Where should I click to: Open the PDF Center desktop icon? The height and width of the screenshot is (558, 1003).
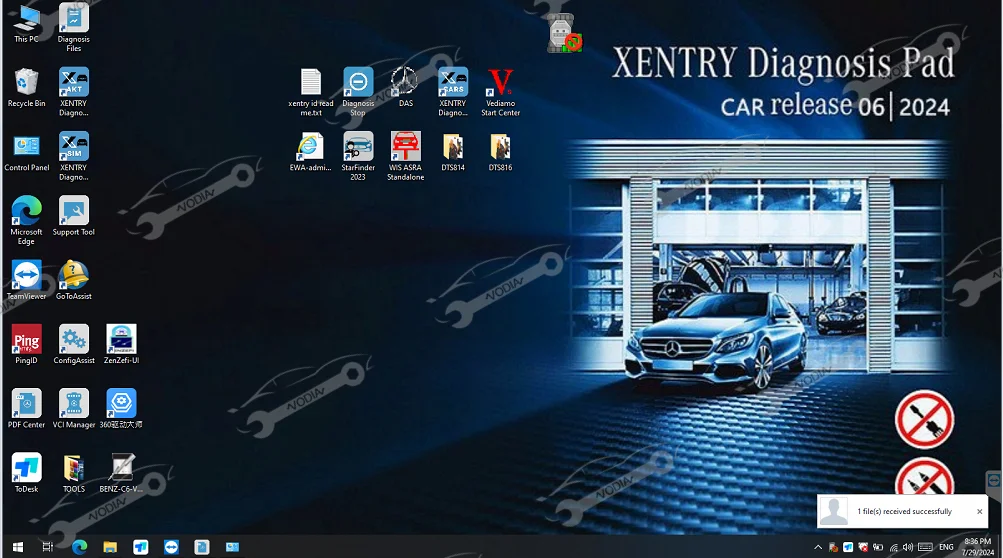[26, 408]
